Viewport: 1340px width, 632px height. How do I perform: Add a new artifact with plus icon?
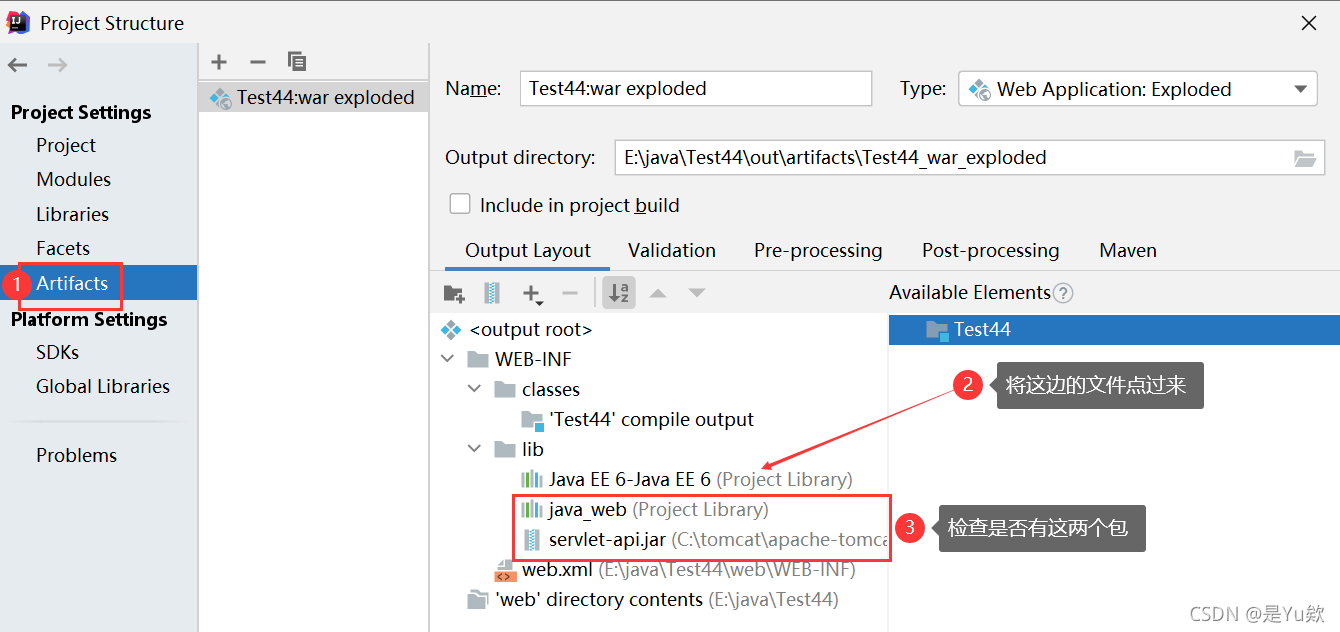tap(219, 62)
